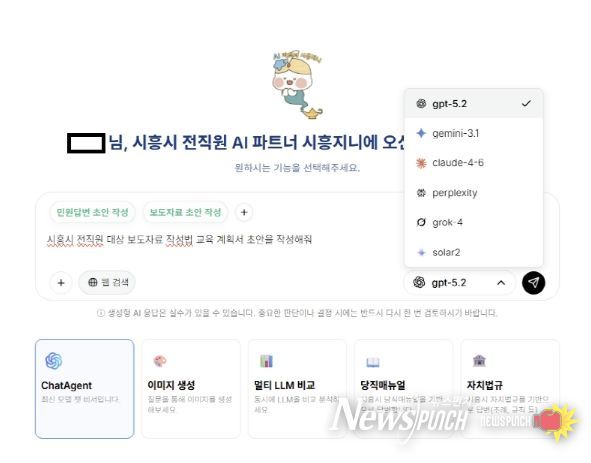Click the paper plane send button
Viewport: 591px width, 463px height.
click(x=533, y=283)
